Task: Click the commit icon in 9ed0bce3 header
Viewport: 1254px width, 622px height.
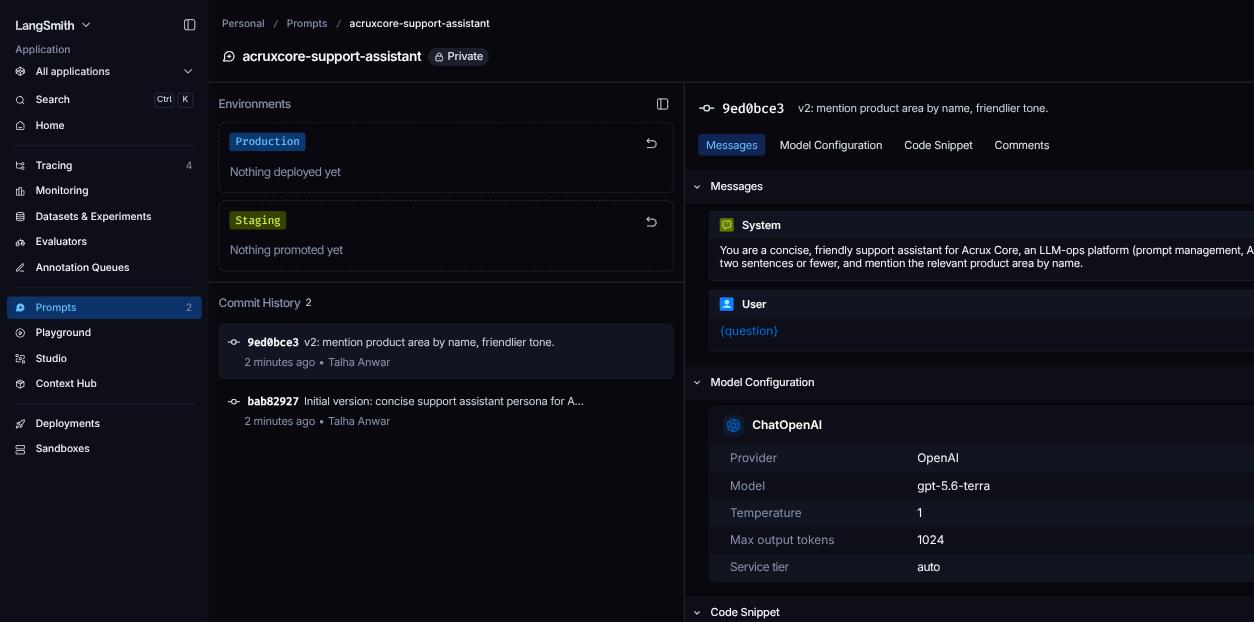Action: tap(706, 108)
